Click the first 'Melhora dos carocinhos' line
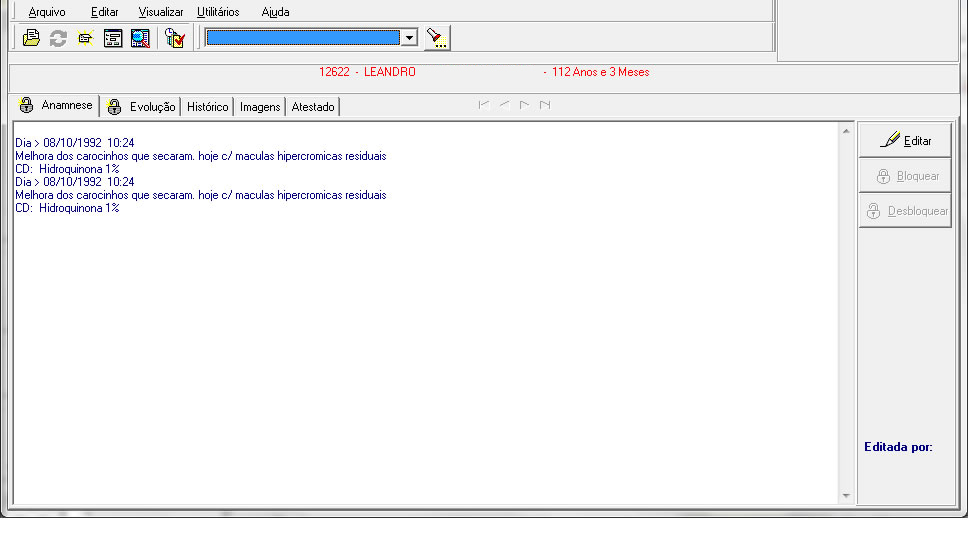 coord(201,156)
